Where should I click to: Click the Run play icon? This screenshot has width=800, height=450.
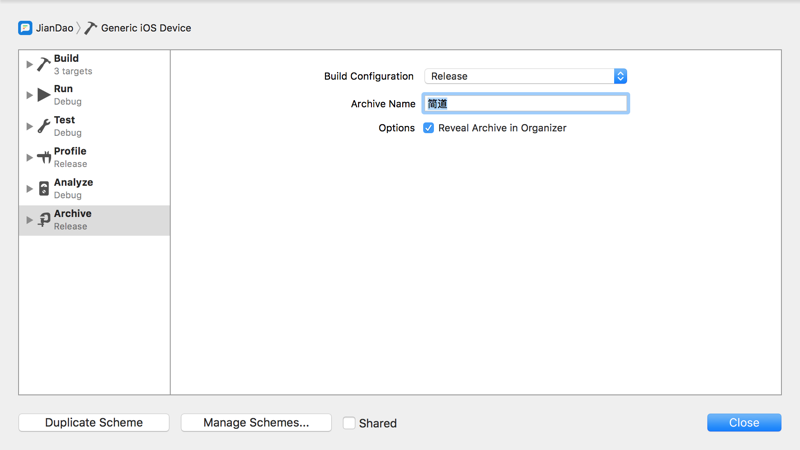tap(44, 95)
